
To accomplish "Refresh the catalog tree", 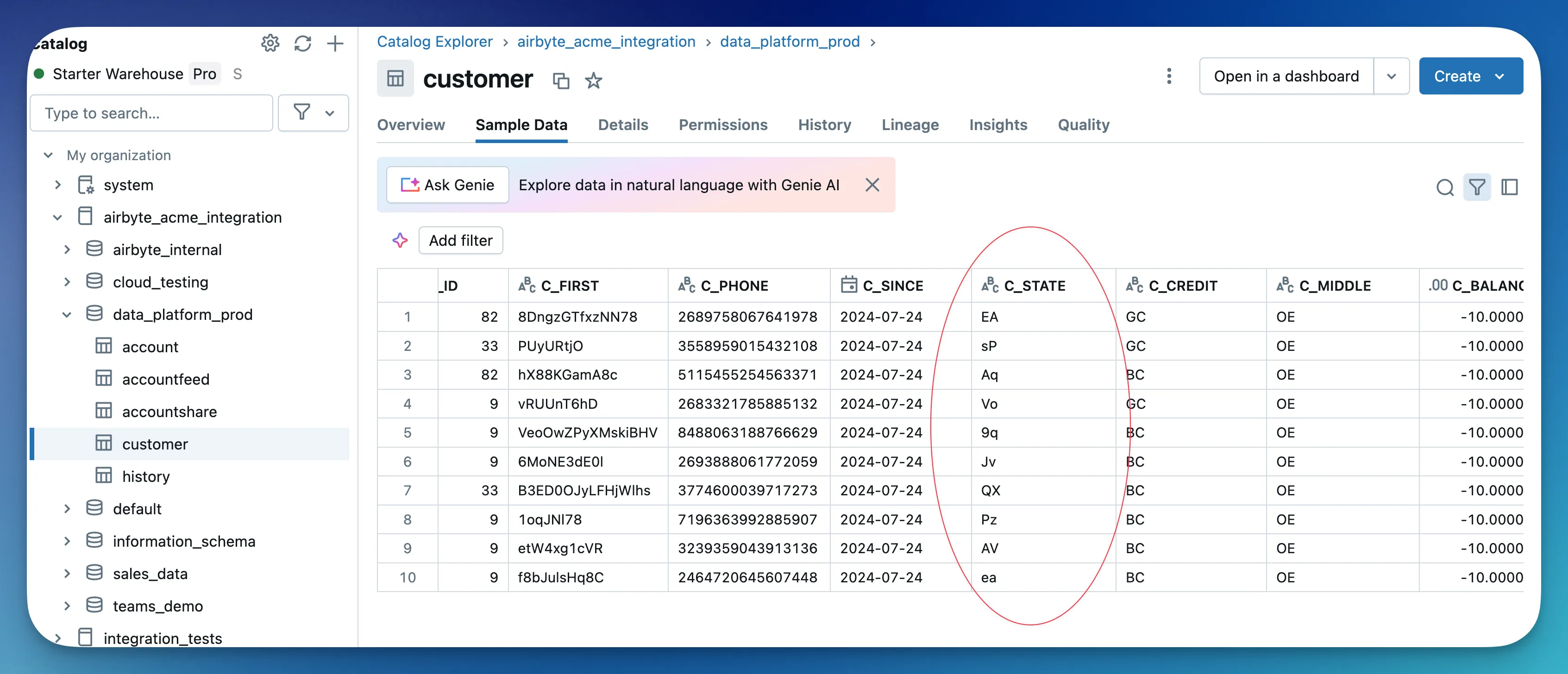I will click(x=302, y=43).
